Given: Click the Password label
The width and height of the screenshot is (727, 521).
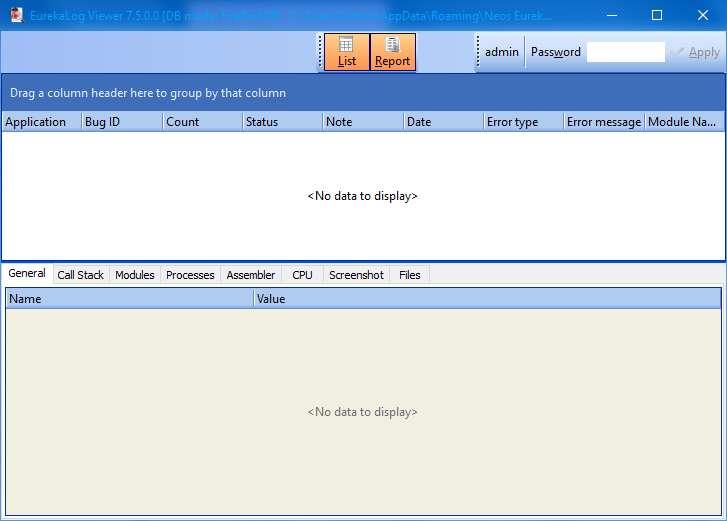Looking at the screenshot, I should (x=555, y=52).
